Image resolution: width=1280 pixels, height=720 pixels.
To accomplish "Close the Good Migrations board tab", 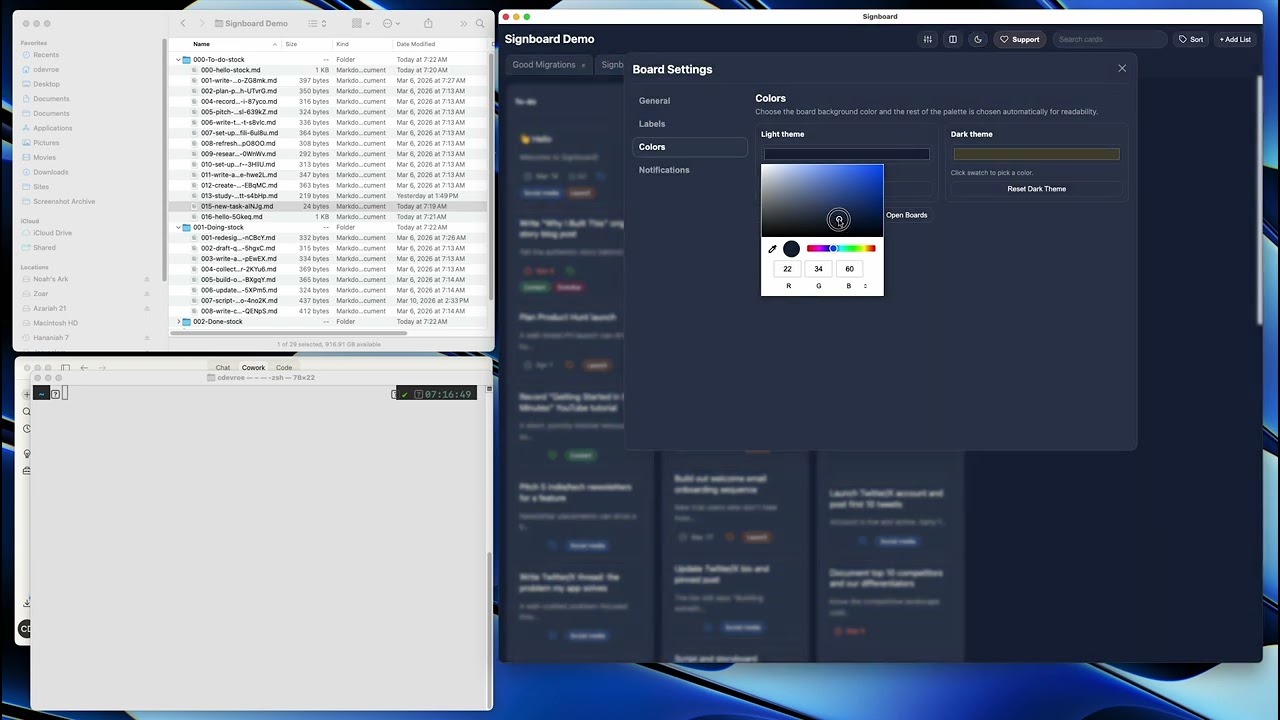I will [x=583, y=66].
